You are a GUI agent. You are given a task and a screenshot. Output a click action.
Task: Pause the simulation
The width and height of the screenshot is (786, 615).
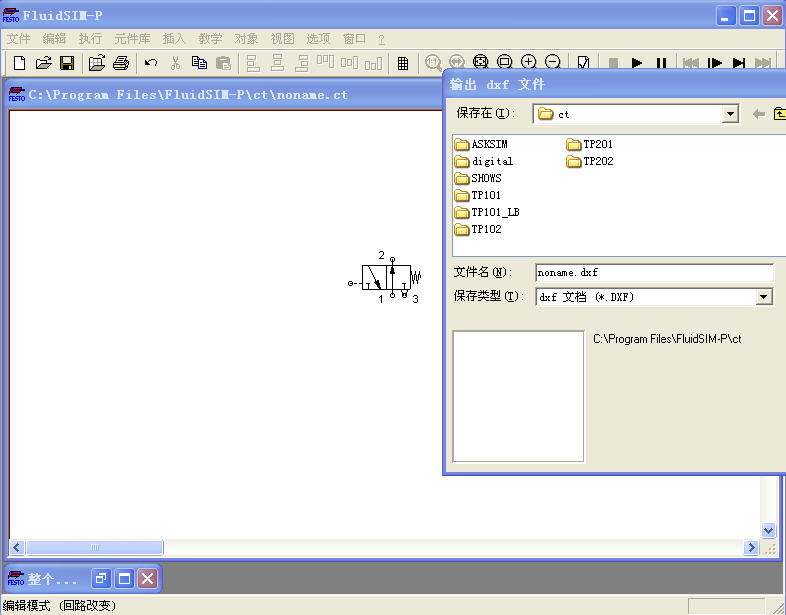pyautogui.click(x=661, y=63)
